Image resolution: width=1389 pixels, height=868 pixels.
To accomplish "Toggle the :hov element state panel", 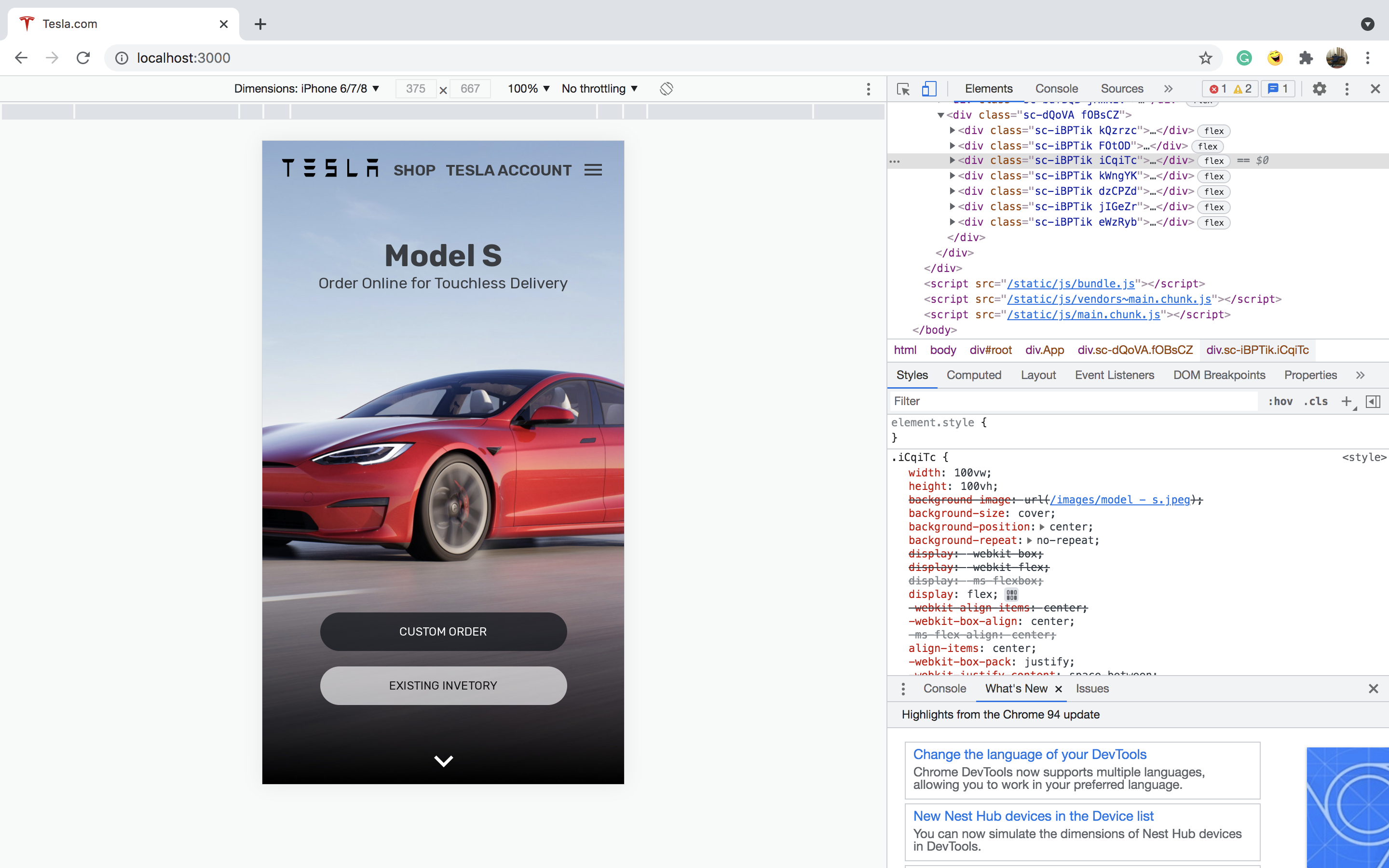I will click(1280, 401).
